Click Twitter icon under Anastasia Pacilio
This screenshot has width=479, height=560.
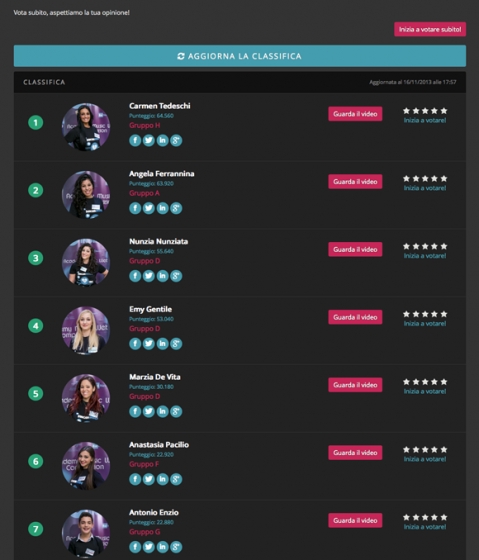point(149,479)
